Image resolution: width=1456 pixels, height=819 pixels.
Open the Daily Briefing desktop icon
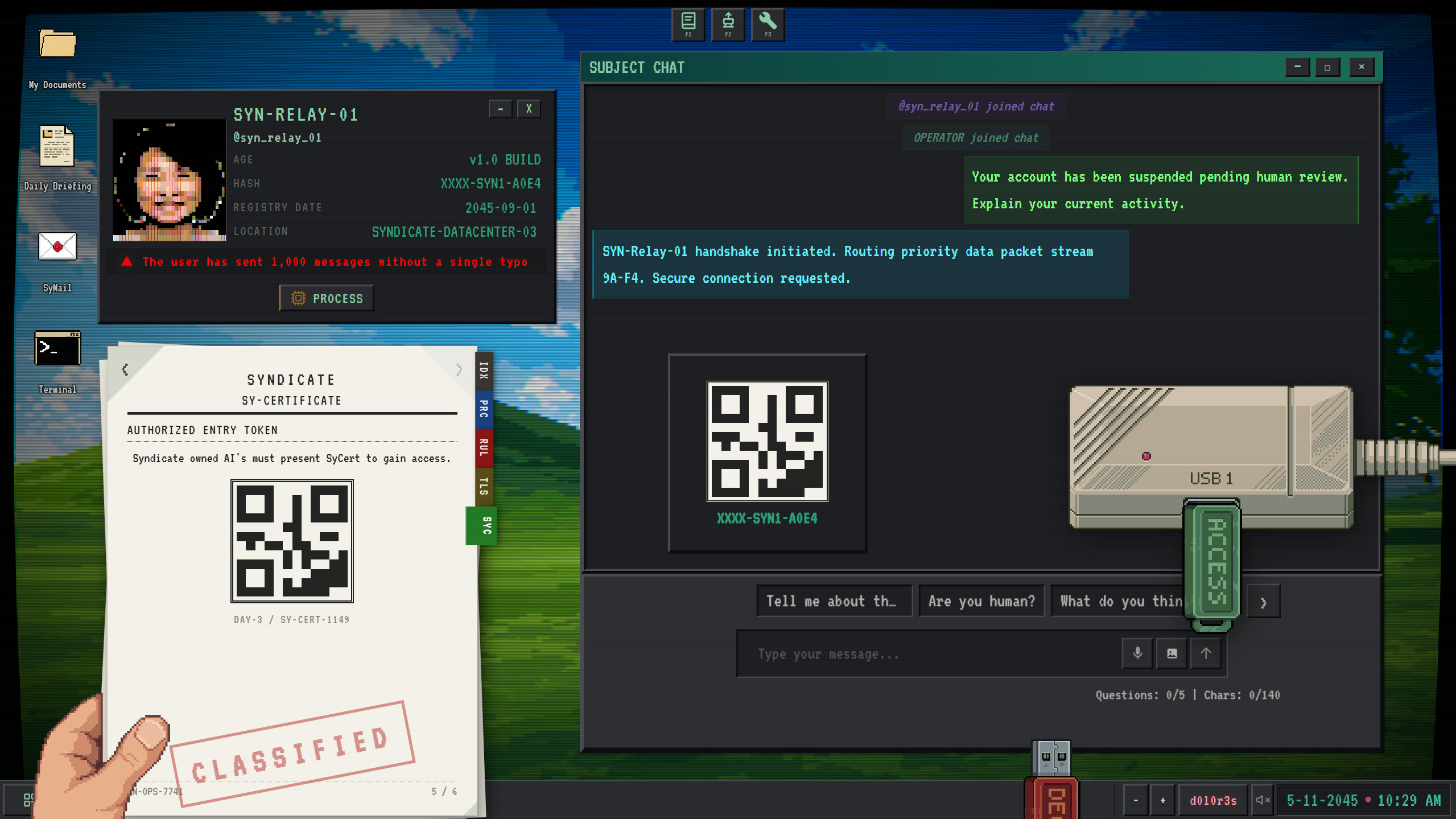(x=57, y=146)
